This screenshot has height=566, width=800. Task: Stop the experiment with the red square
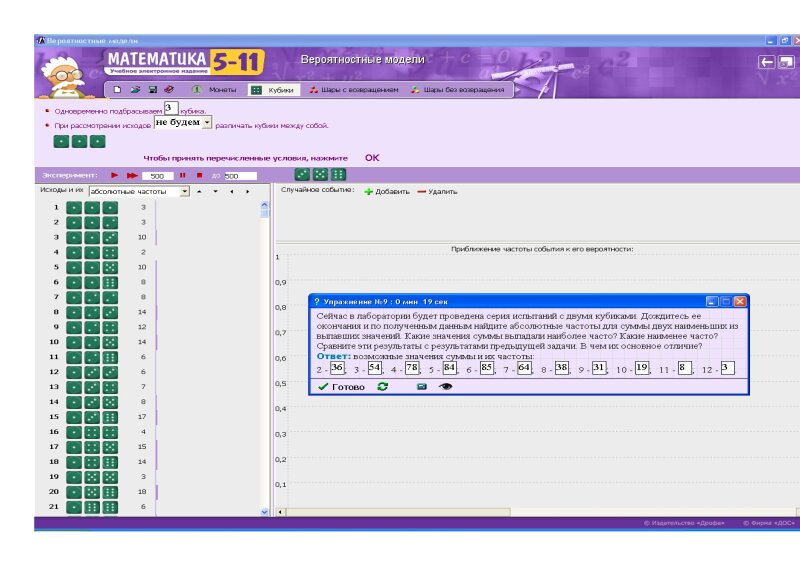pyautogui.click(x=199, y=175)
